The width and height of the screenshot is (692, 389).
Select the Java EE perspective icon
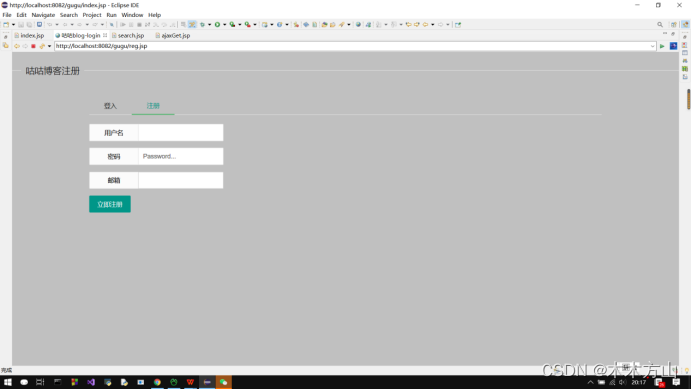pyautogui.click(x=685, y=25)
